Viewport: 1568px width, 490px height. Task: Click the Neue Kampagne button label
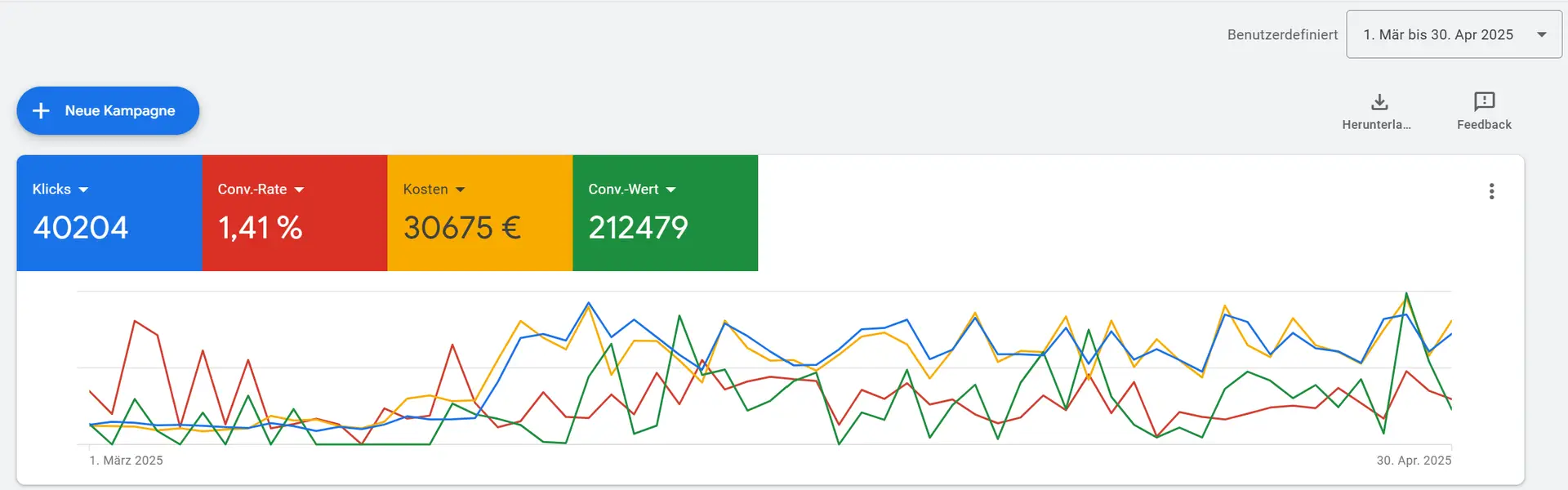(x=120, y=110)
